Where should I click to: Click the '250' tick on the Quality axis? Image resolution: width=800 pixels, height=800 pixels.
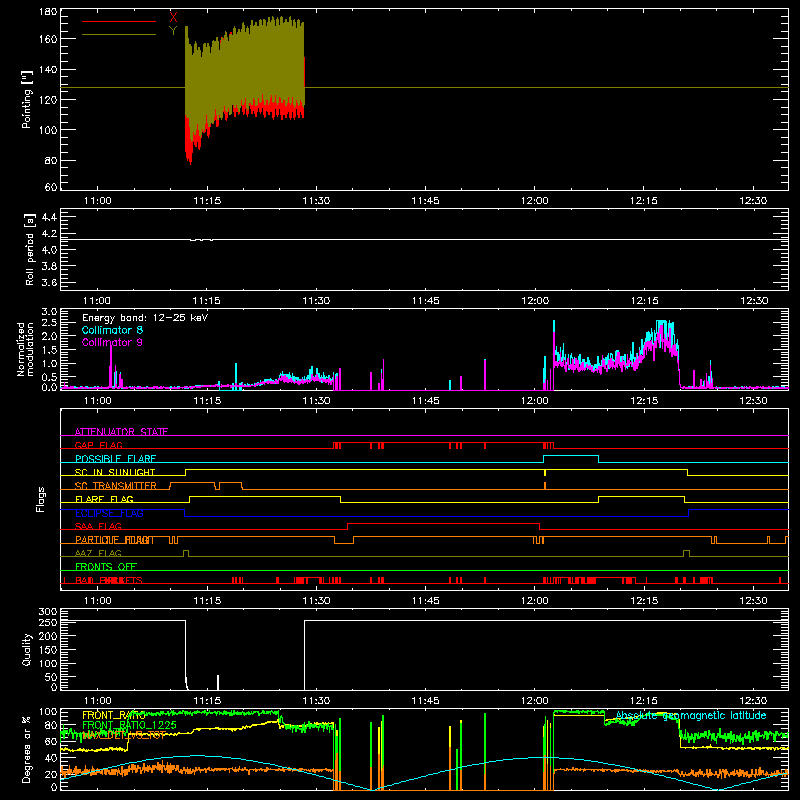48,622
